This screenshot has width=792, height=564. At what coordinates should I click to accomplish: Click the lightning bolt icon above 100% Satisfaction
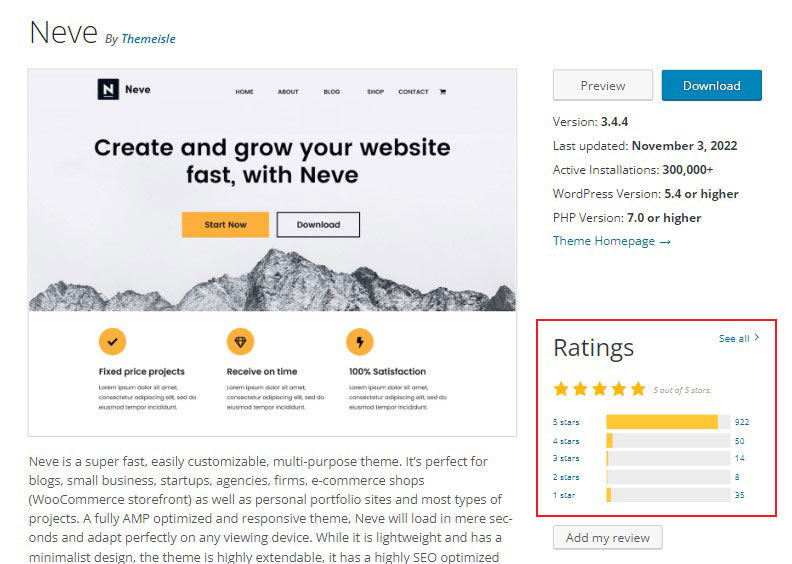[x=360, y=341]
